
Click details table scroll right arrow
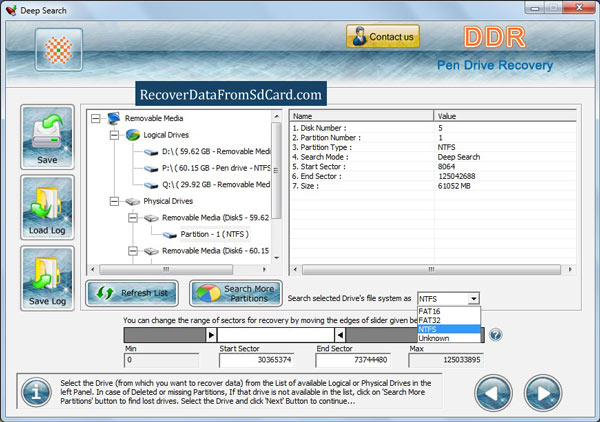pyautogui.click(x=570, y=269)
